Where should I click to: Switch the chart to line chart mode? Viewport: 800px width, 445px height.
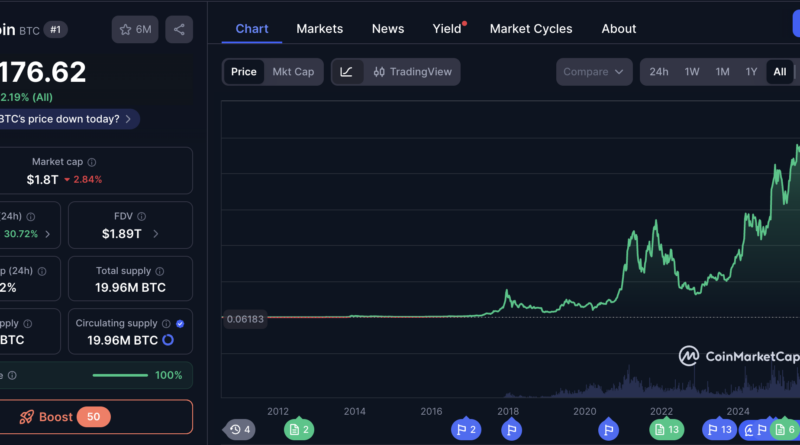[347, 72]
